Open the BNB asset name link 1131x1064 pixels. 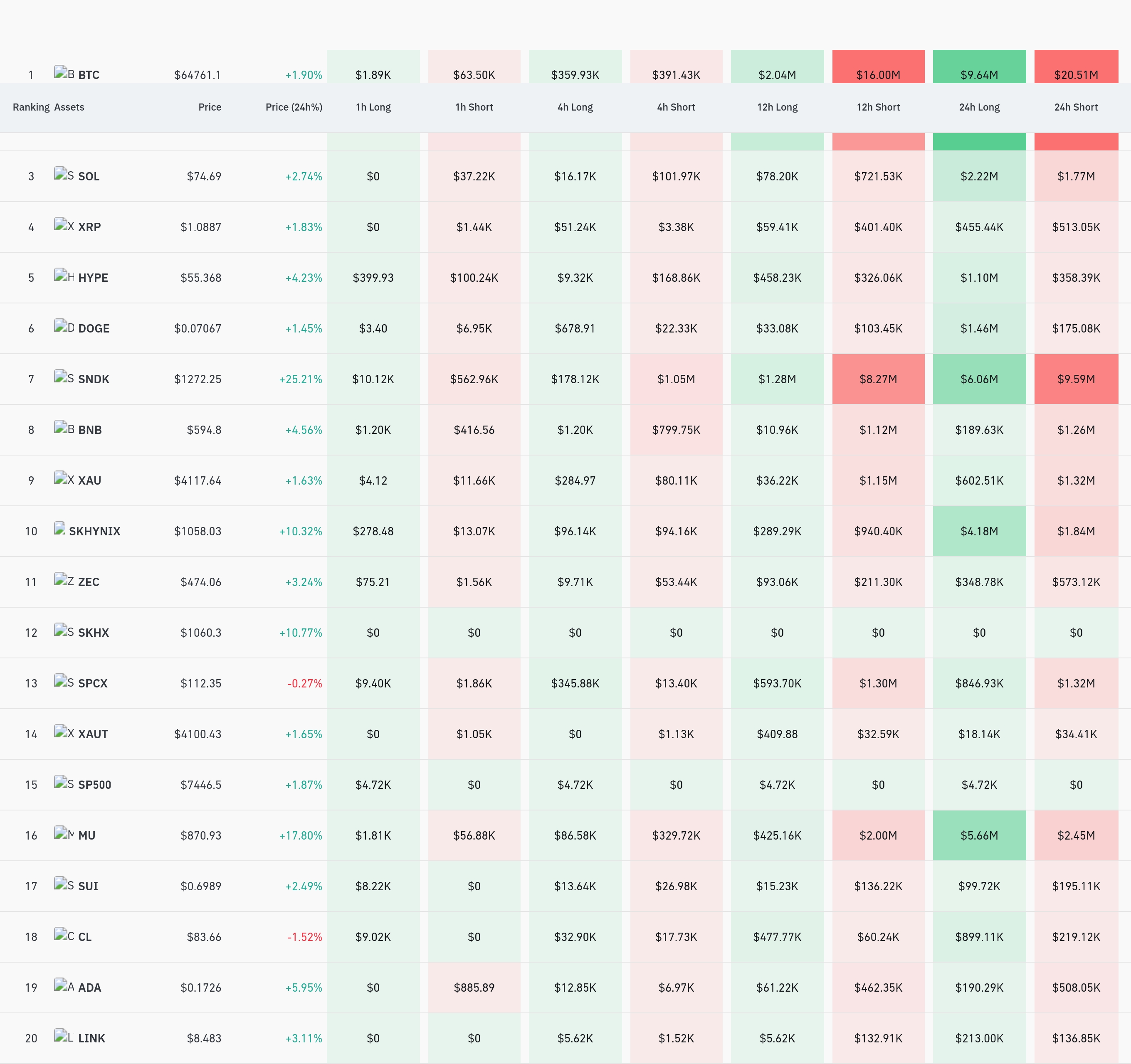click(90, 430)
